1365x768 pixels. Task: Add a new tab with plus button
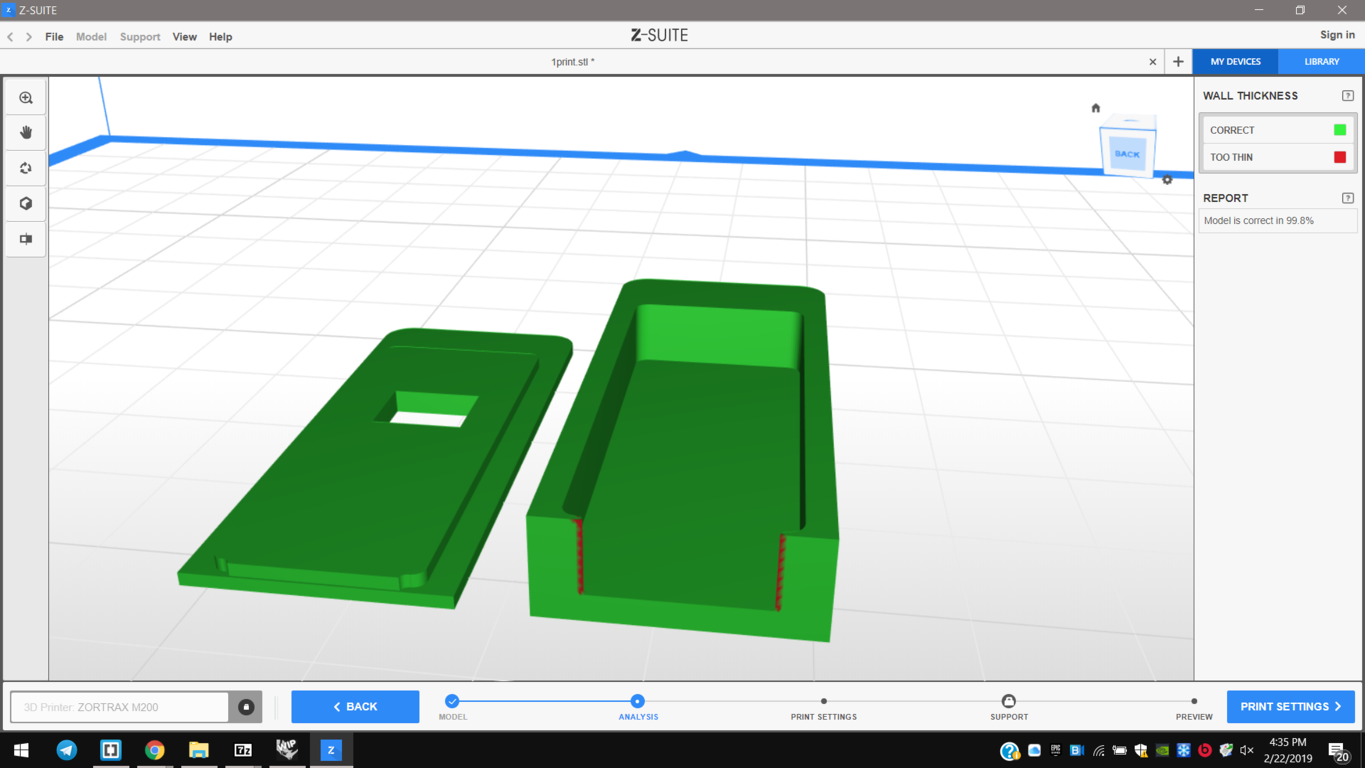1178,62
